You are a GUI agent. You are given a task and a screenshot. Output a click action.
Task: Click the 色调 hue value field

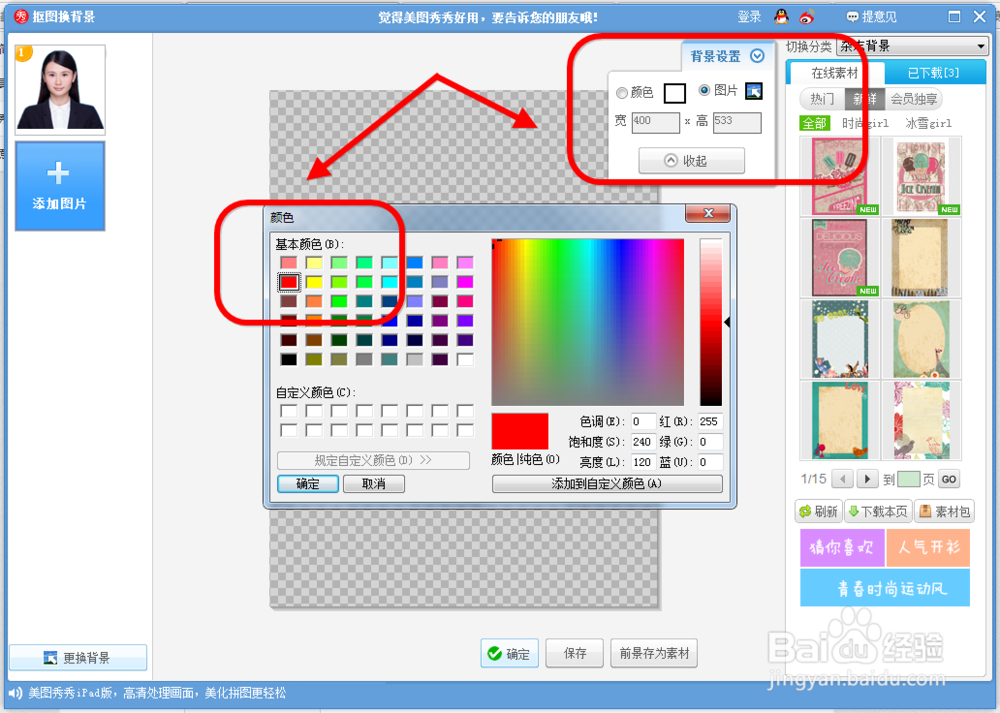click(643, 422)
